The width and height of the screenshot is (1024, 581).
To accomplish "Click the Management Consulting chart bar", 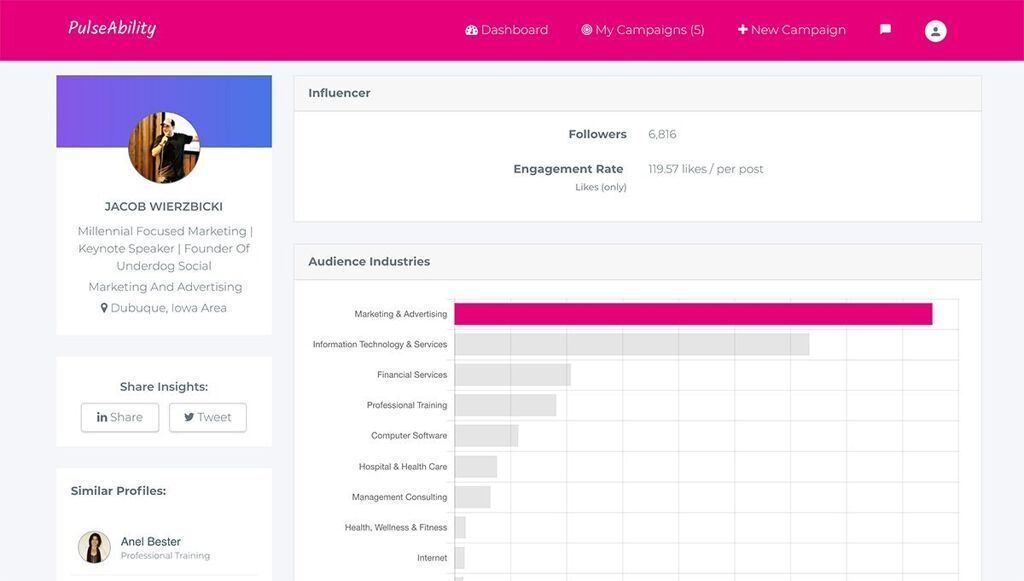I will click(x=473, y=497).
